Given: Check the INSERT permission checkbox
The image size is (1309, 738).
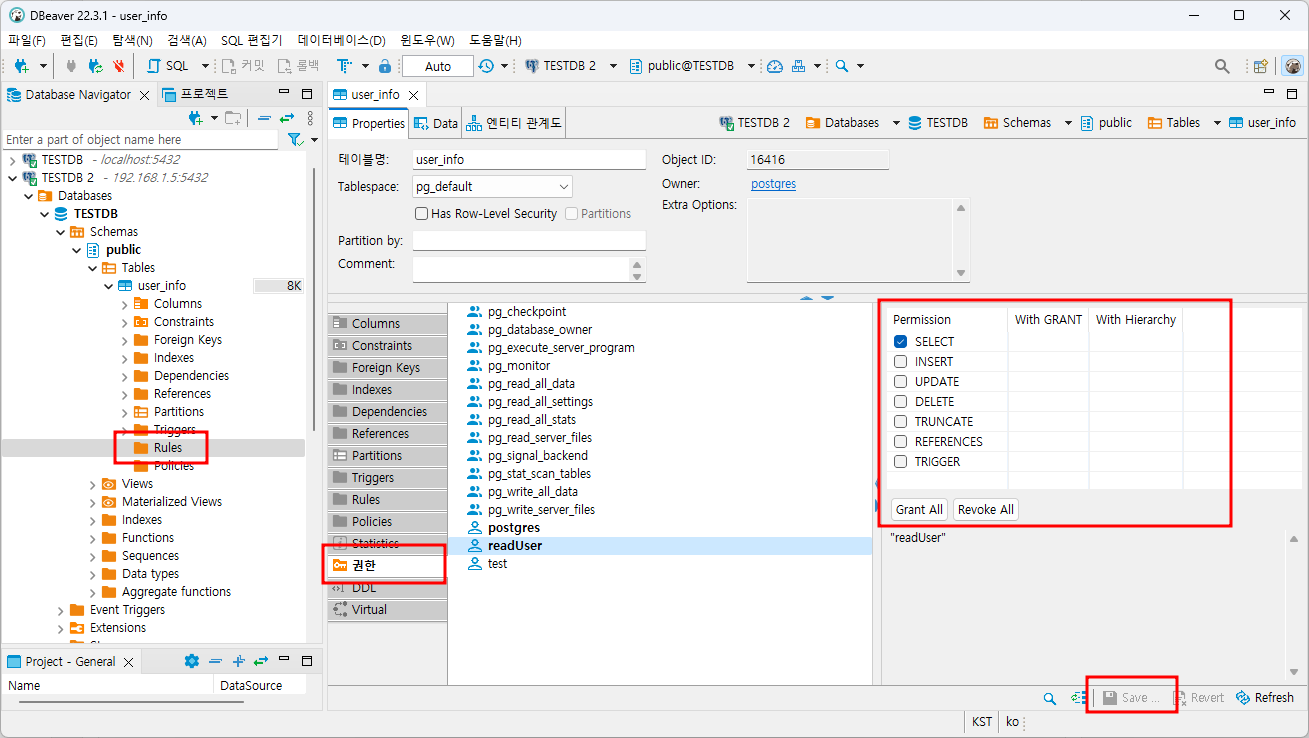Looking at the screenshot, I should 901,362.
